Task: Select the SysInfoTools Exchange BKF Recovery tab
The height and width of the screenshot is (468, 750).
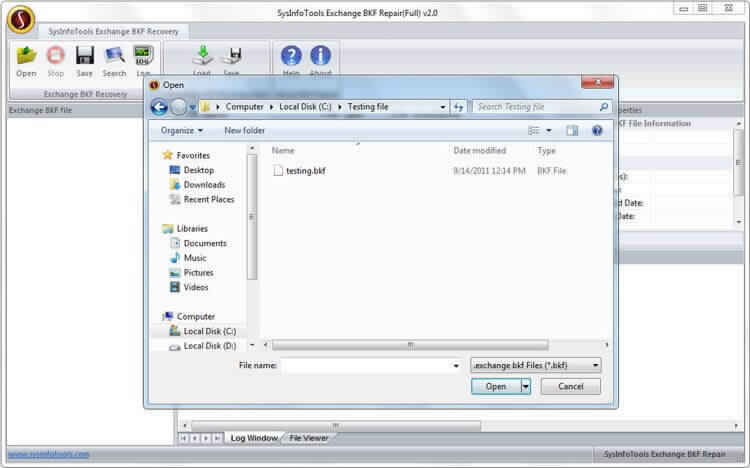Action: click(x=113, y=32)
